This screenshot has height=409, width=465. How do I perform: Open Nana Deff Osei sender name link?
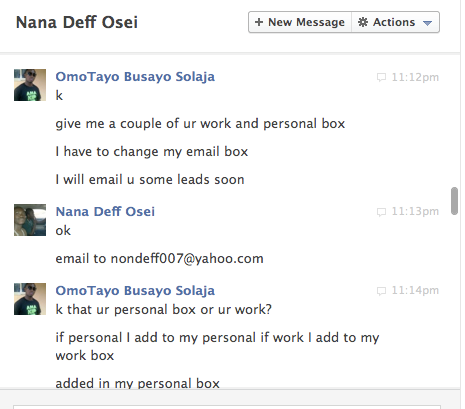click(x=105, y=212)
